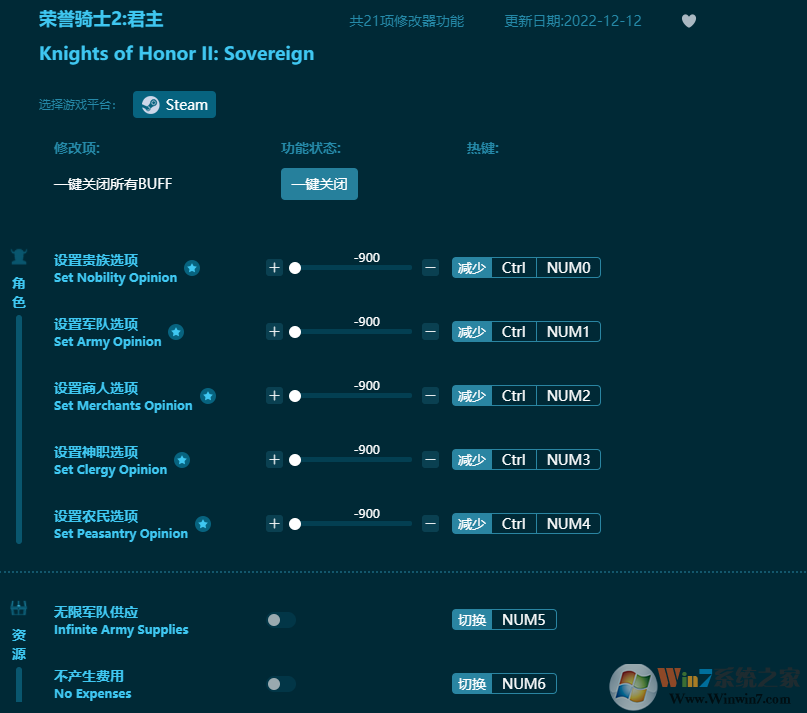This screenshot has height=713, width=807.
Task: Enable the No Expenses toggle
Action: click(x=281, y=683)
